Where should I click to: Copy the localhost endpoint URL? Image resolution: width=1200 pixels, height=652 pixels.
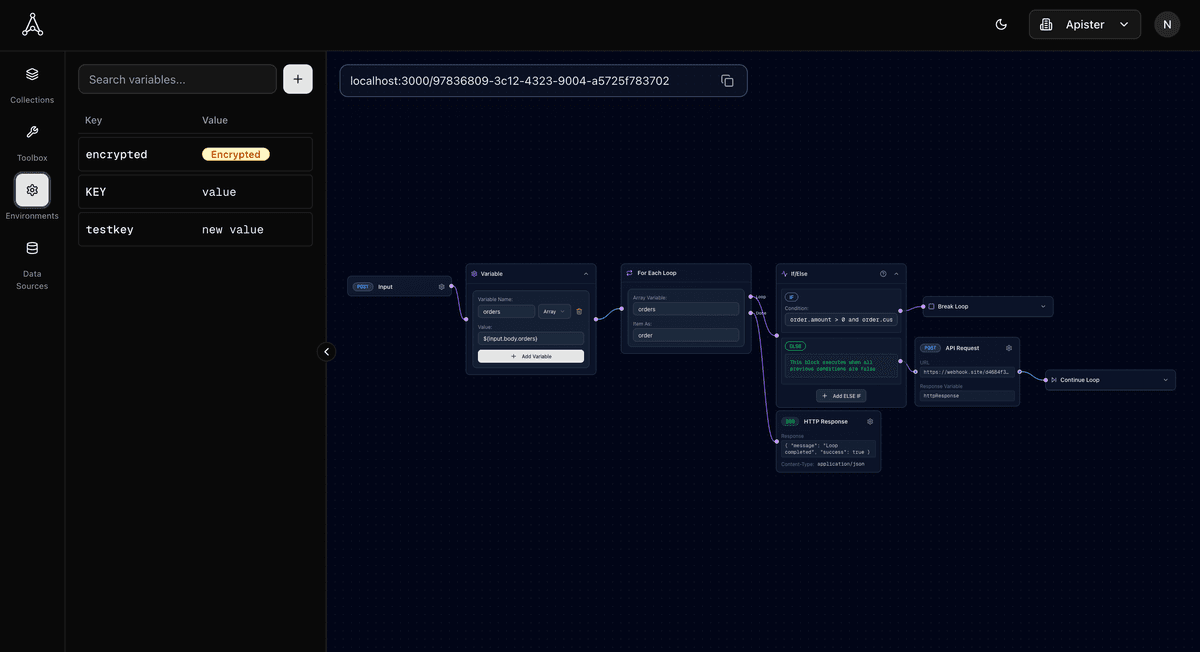point(727,81)
